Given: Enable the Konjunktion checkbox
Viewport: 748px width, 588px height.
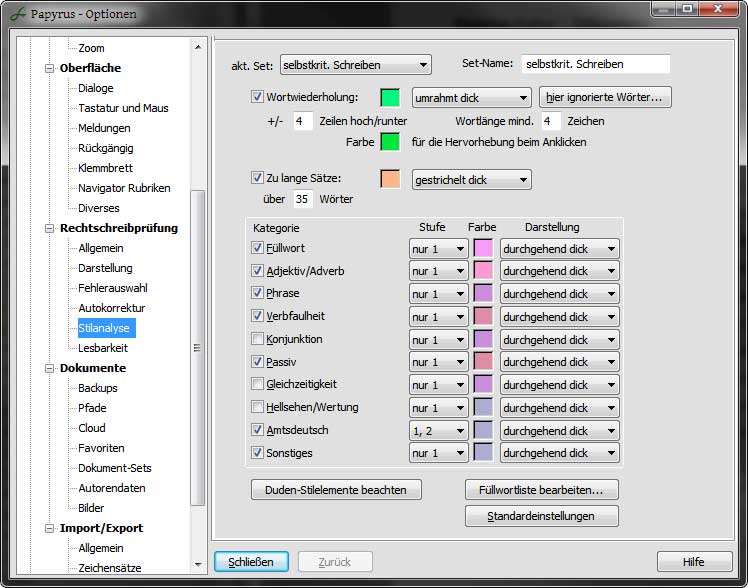Looking at the screenshot, I should tap(257, 339).
